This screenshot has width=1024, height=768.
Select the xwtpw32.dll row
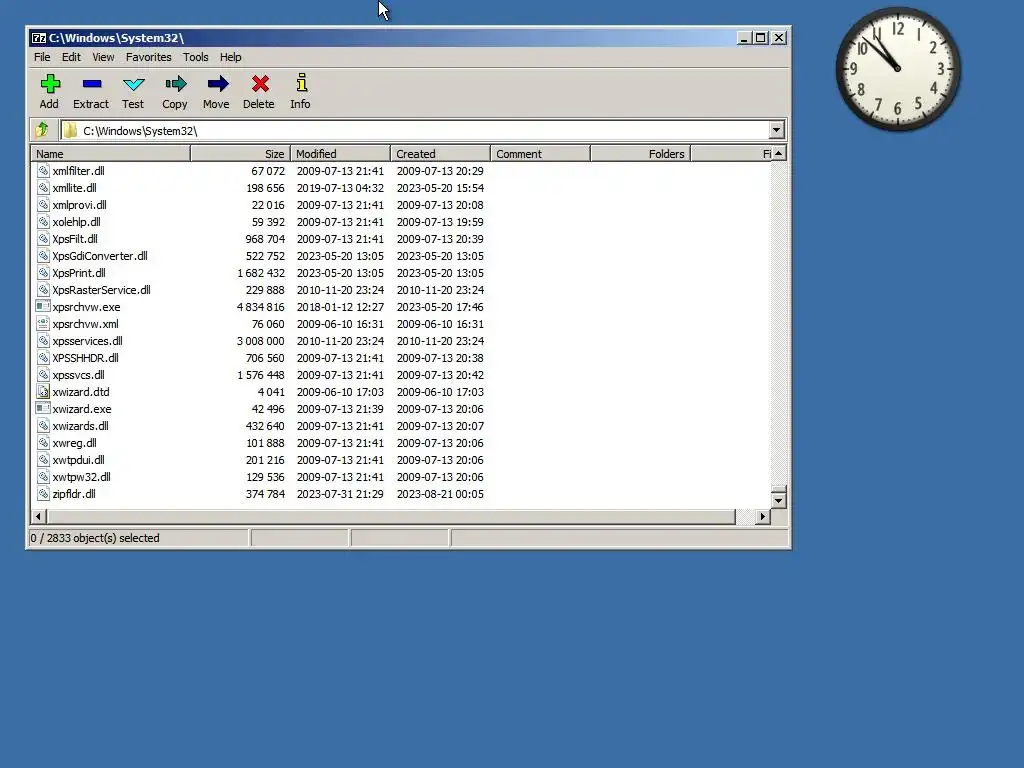tap(400, 476)
